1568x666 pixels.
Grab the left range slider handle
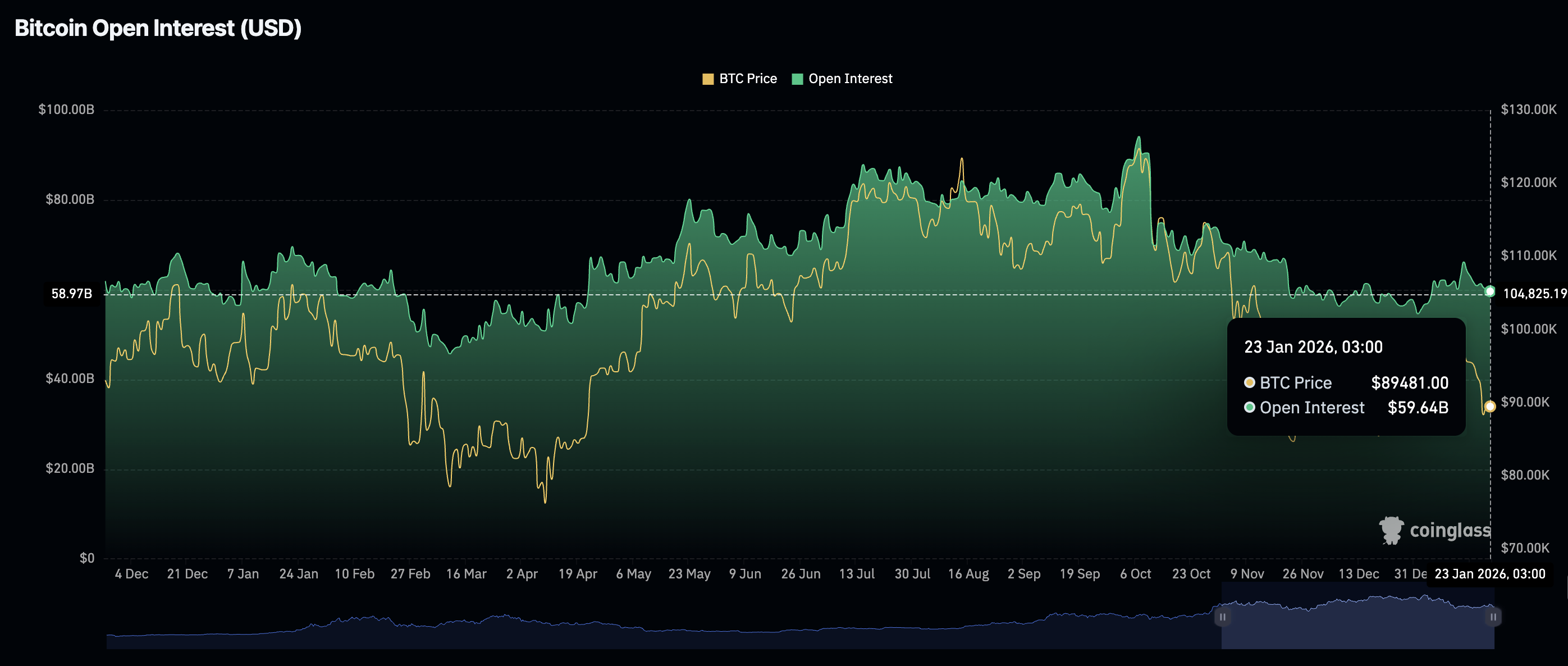[x=1222, y=617]
